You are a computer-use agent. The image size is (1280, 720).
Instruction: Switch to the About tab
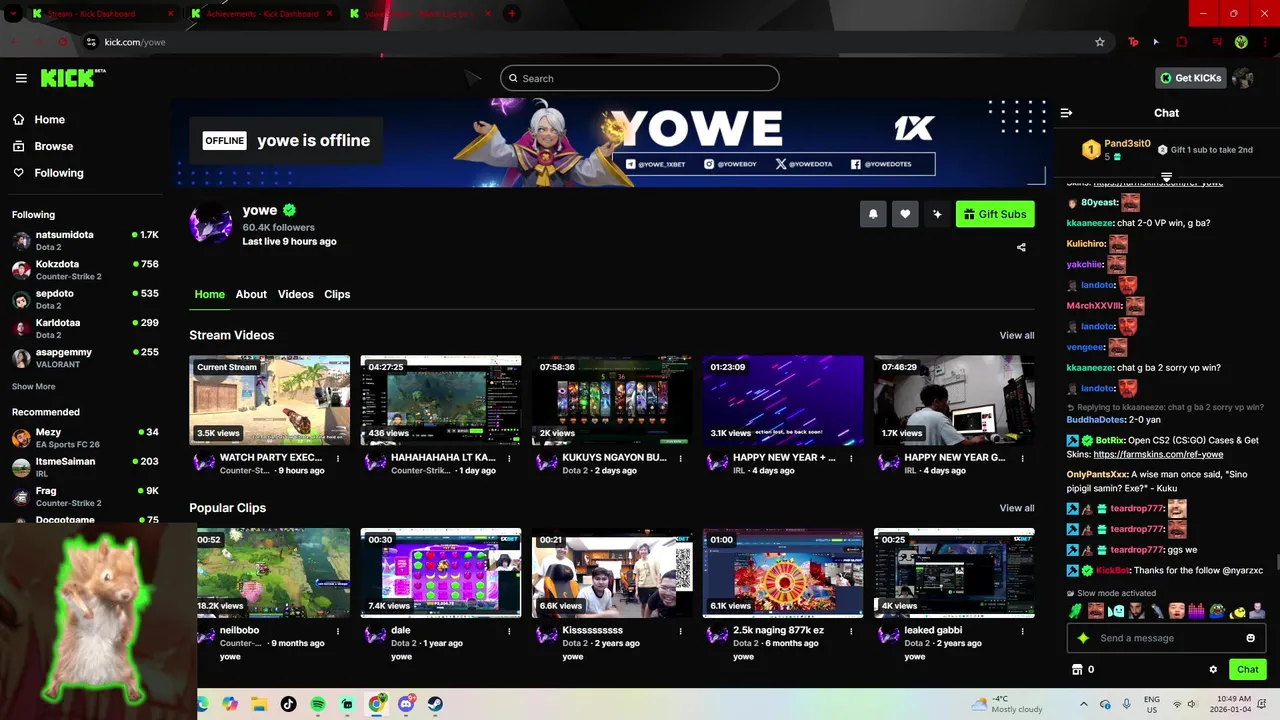(x=251, y=294)
